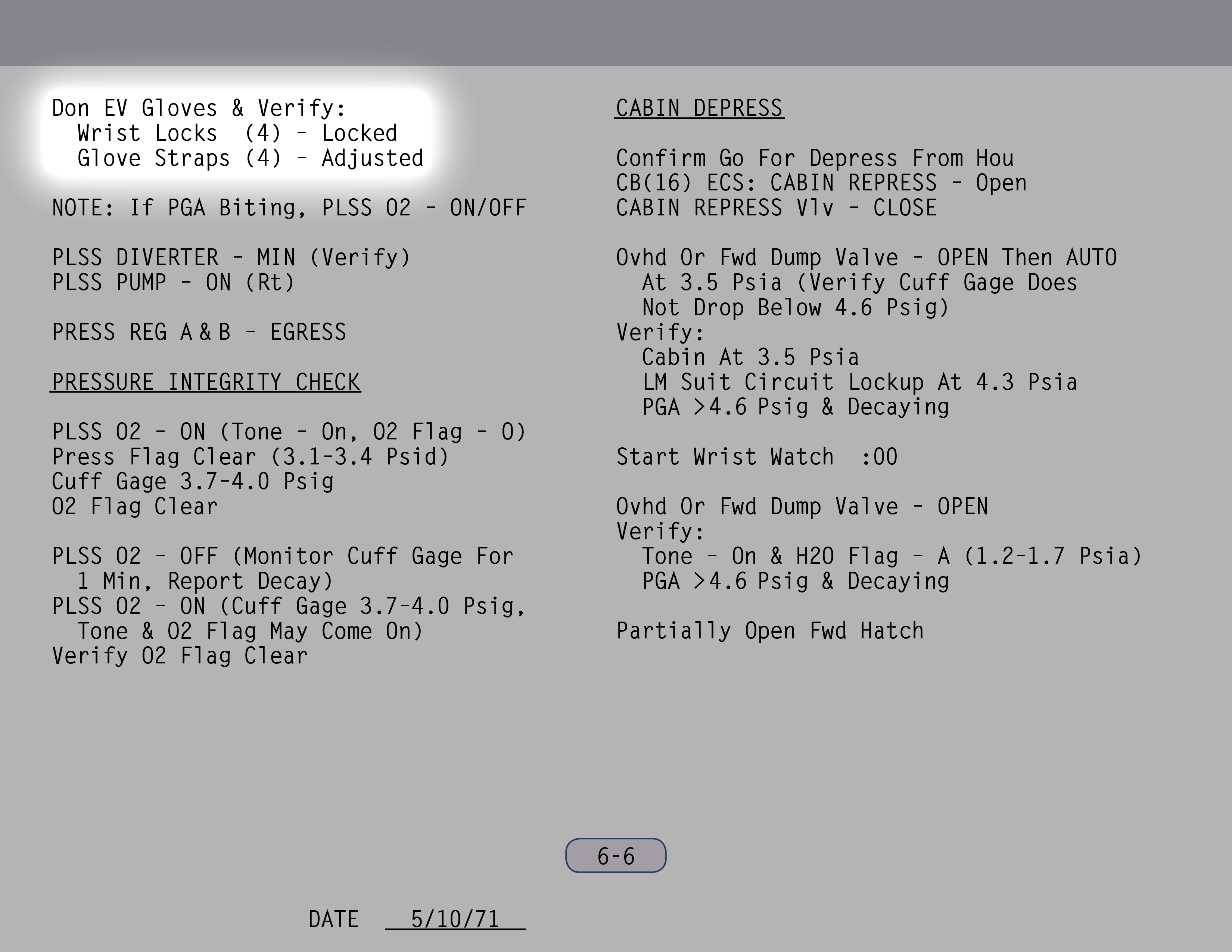Click the PRESSURE INTEGRITY CHECK heading
1232x952 pixels.
click(x=205, y=382)
